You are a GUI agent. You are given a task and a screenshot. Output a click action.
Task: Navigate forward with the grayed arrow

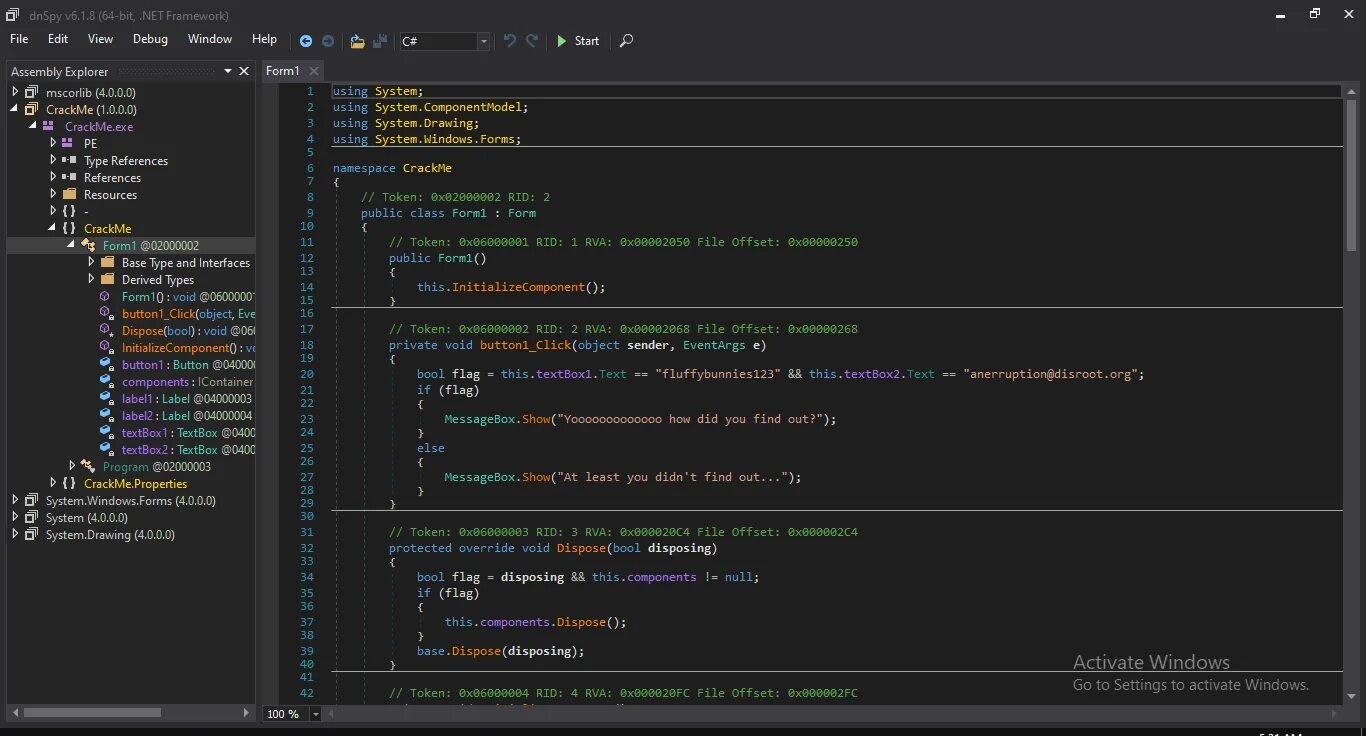327,41
